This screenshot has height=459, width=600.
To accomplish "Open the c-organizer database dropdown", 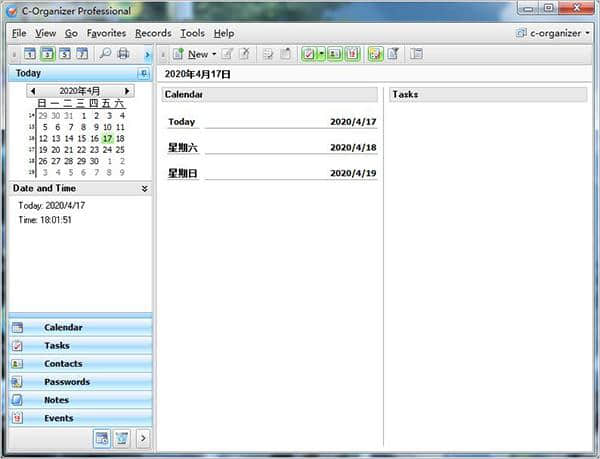I will pyautogui.click(x=555, y=33).
